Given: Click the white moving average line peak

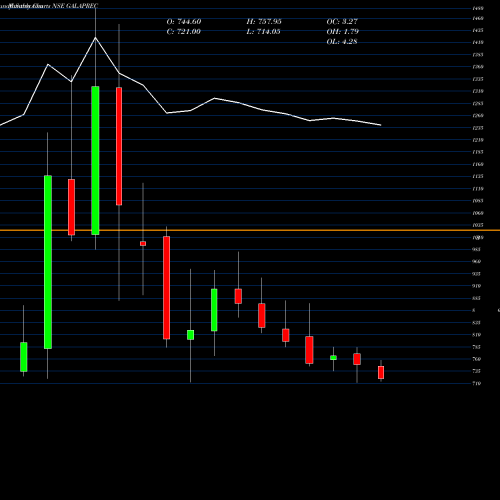Looking at the screenshot, I should [x=95, y=38].
